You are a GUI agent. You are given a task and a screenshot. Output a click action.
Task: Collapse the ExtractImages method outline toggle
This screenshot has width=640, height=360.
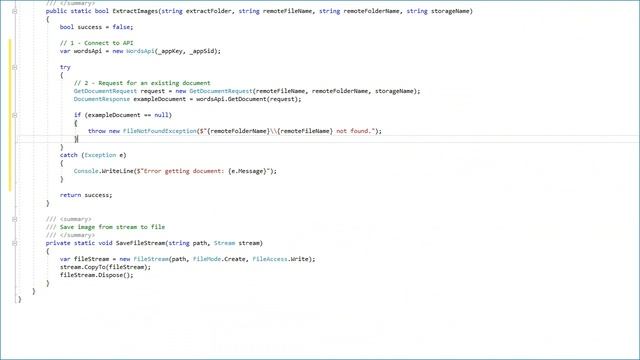click(15, 11)
